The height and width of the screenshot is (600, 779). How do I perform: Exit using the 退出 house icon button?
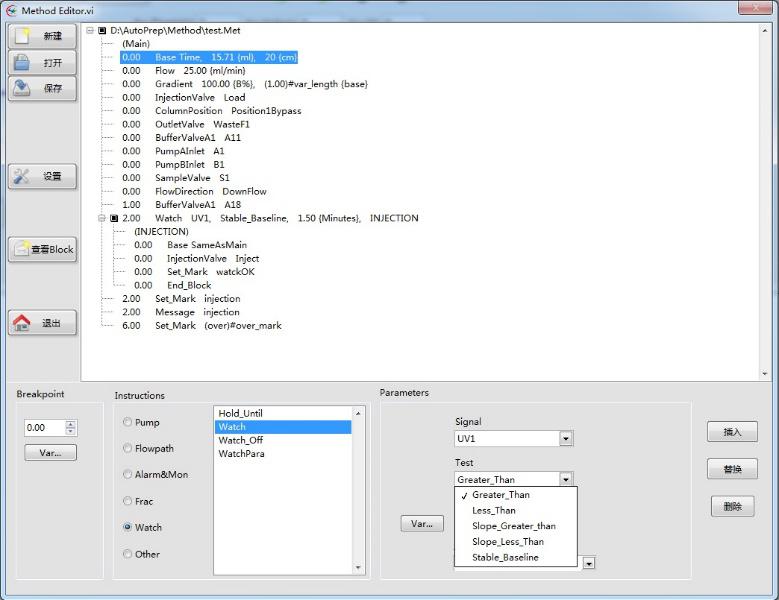tap(42, 323)
